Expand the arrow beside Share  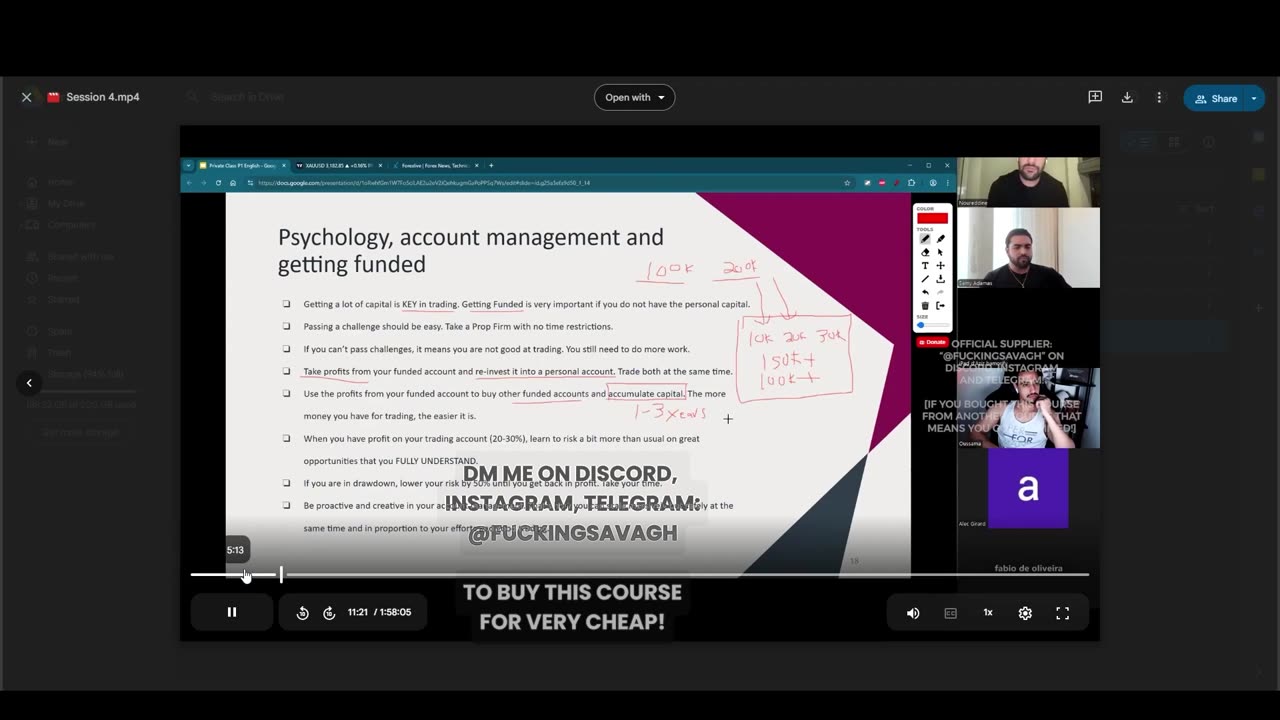point(1254,98)
